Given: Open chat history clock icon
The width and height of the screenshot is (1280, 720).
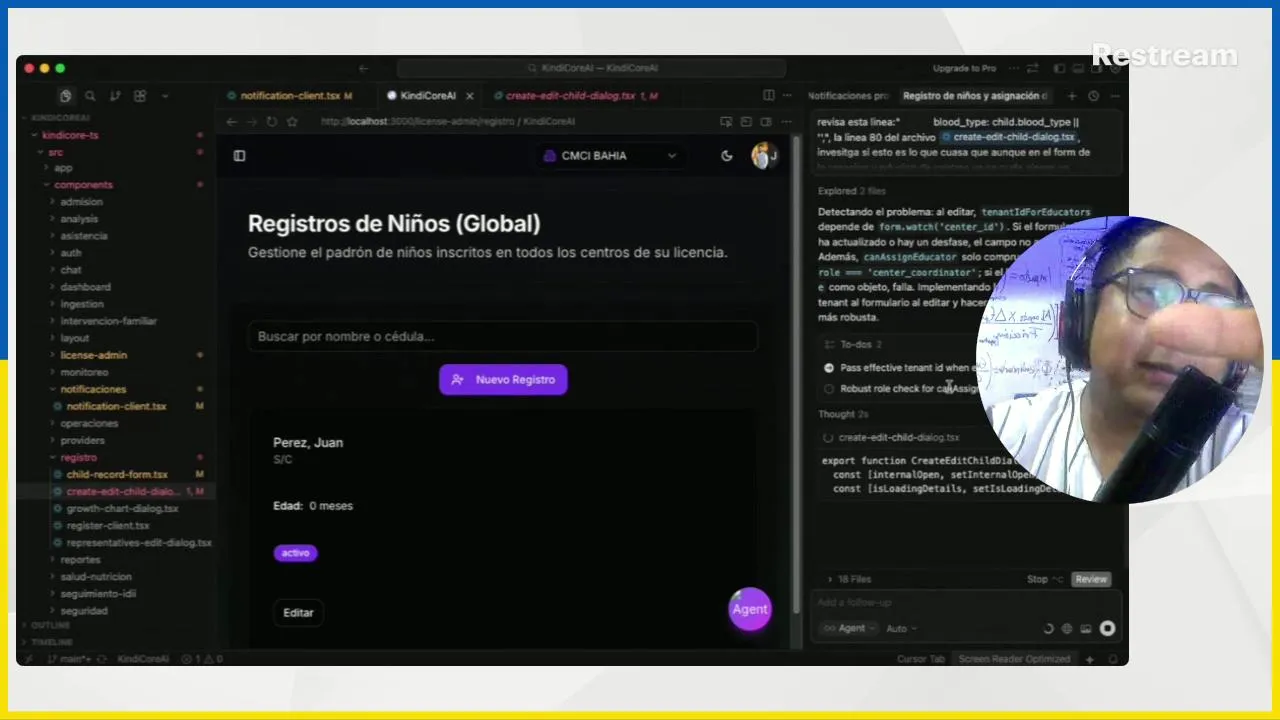Looking at the screenshot, I should (1093, 96).
